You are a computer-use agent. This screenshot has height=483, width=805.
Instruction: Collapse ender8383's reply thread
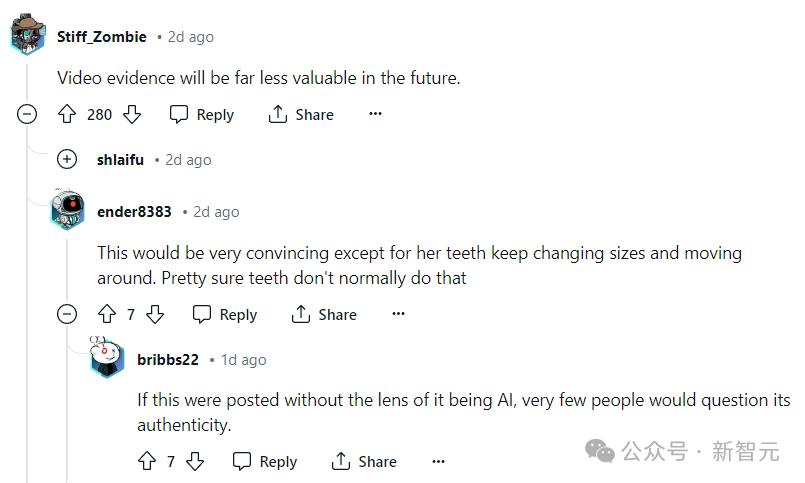click(x=67, y=314)
